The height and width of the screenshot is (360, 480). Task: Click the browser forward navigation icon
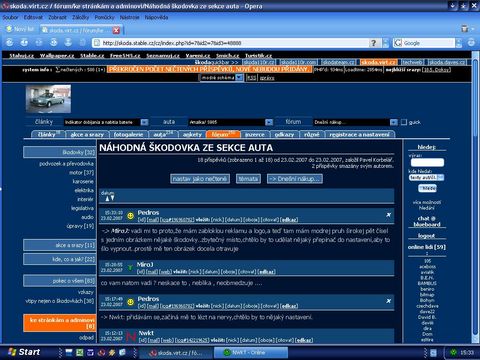point(24,42)
